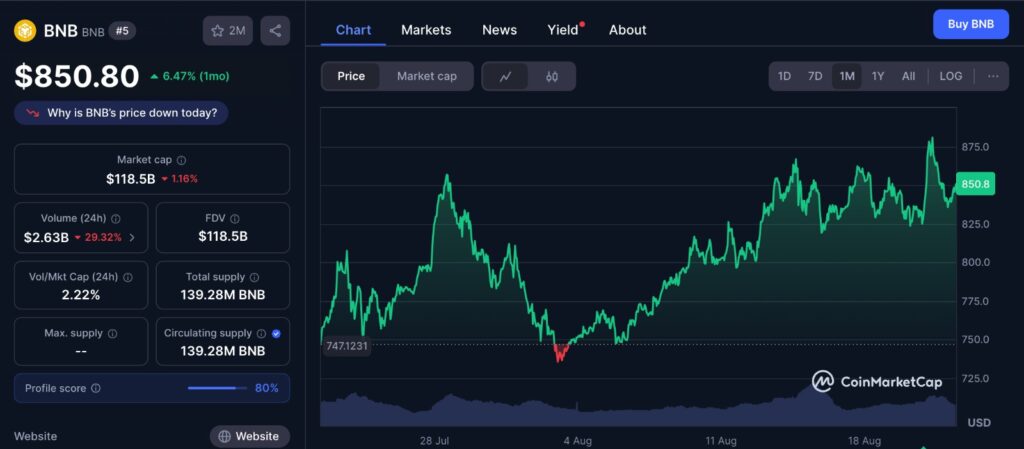This screenshot has height=449, width=1024.
Task: Click the Profile score info icon
Action: [96, 388]
